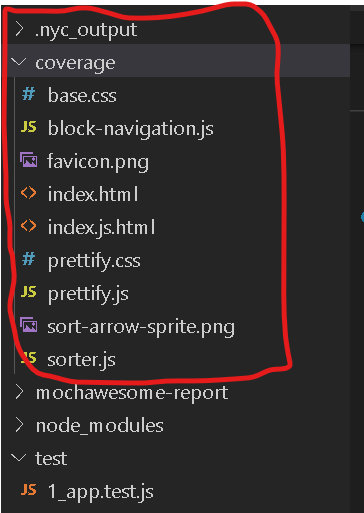Collapse the coverage folder chevron
364x513 pixels.
(19, 62)
